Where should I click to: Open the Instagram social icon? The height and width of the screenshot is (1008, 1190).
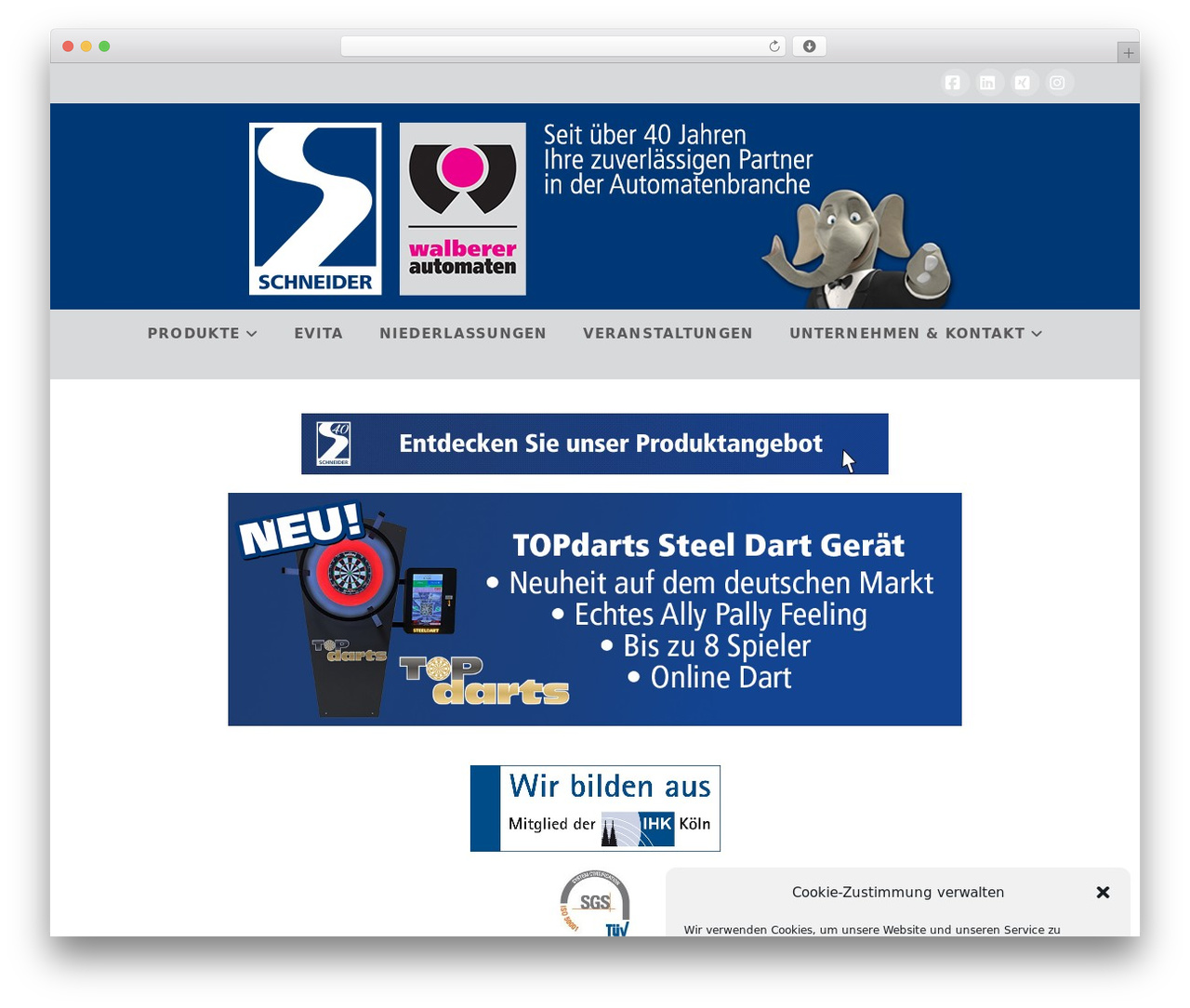pos(1058,83)
